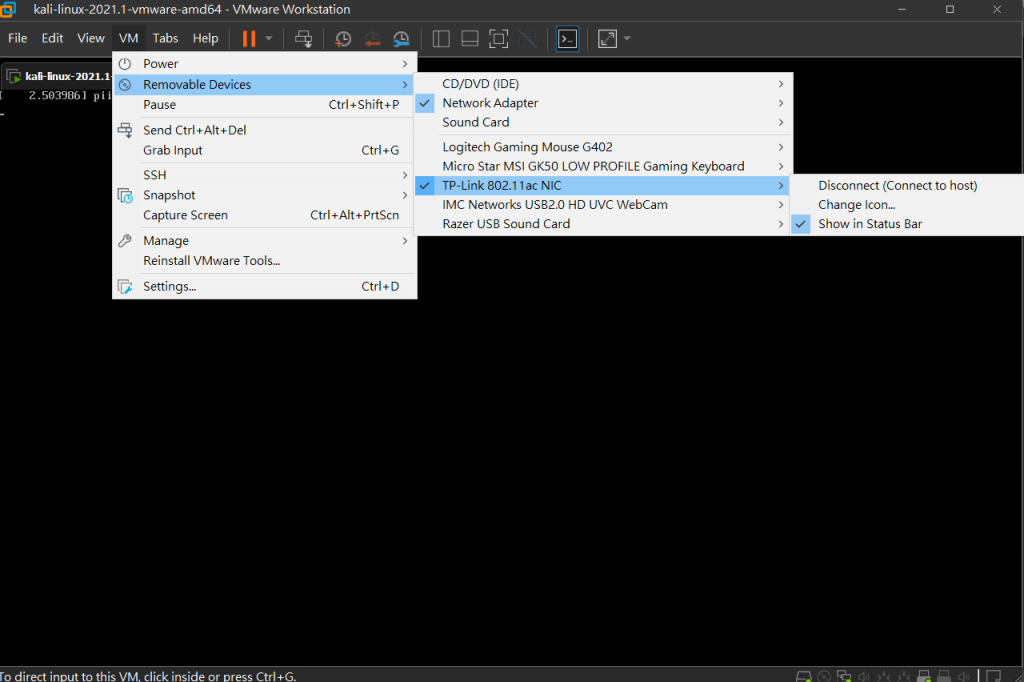
Task: Expand the Power submenu
Action: 264,63
